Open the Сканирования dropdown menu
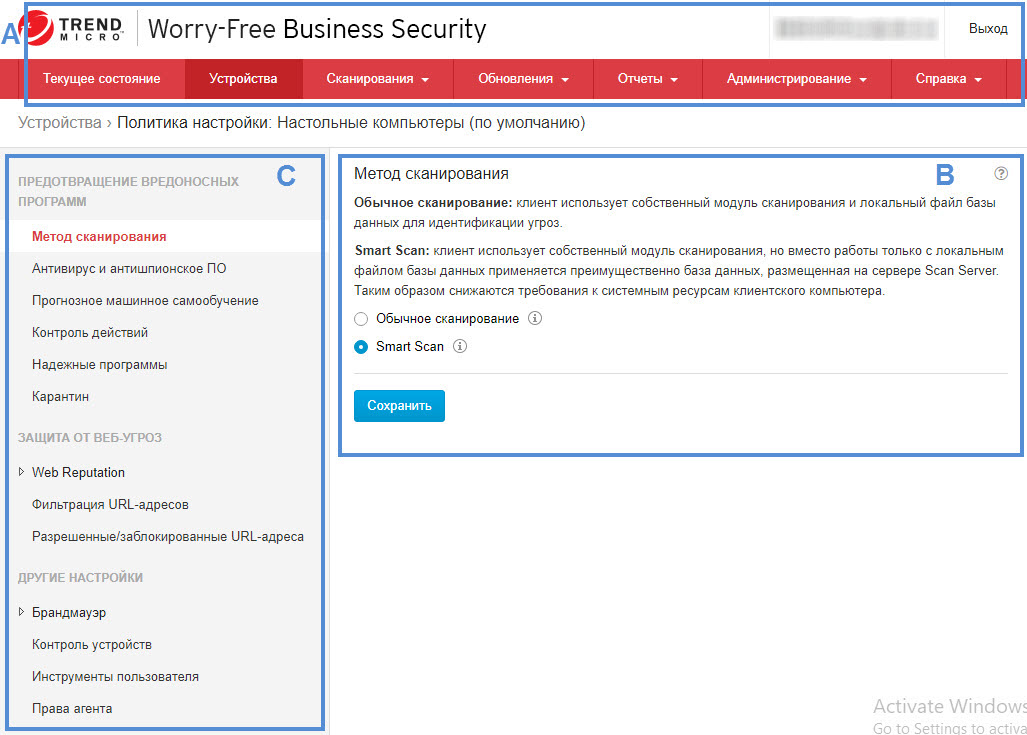Image resolution: width=1027 pixels, height=735 pixels. pos(377,79)
